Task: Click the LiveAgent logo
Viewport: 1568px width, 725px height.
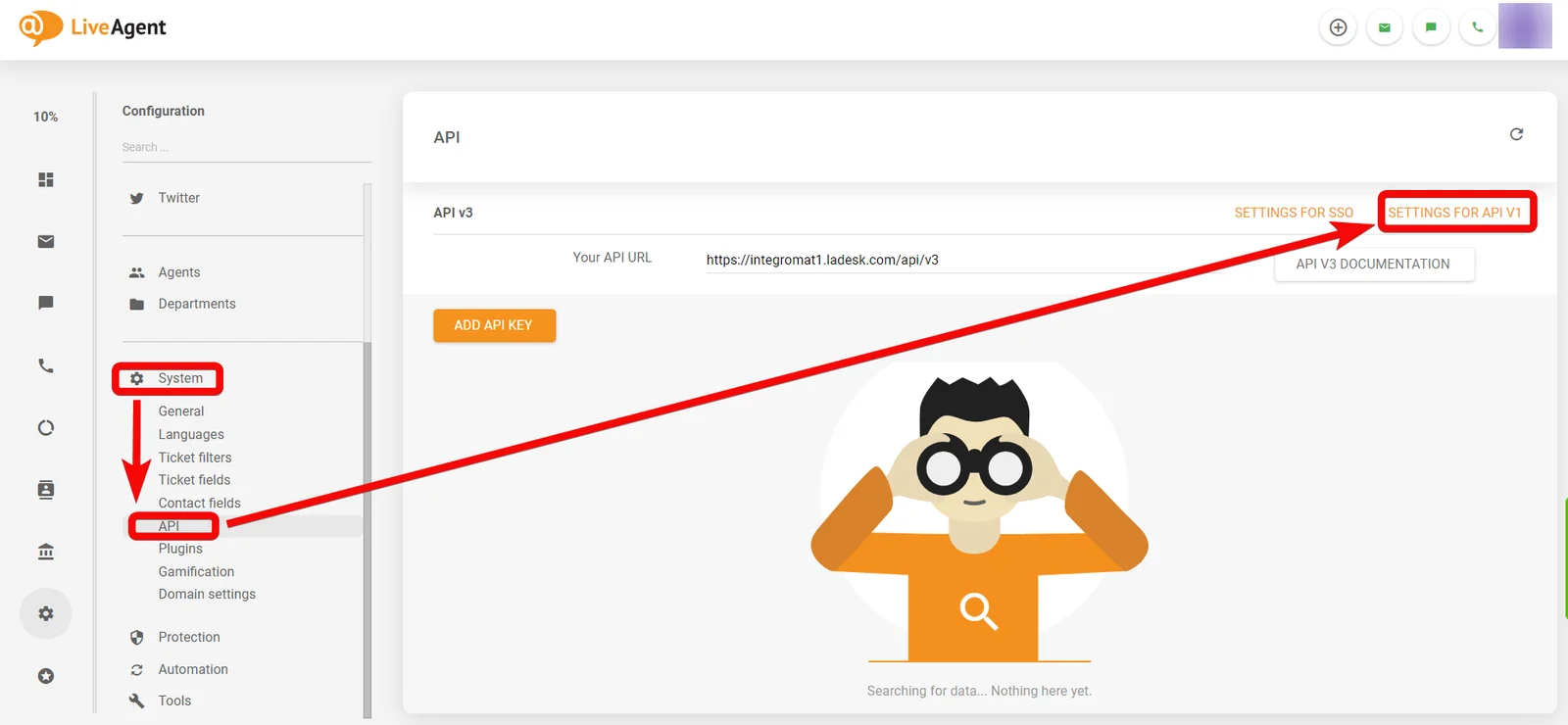Action: (x=93, y=27)
